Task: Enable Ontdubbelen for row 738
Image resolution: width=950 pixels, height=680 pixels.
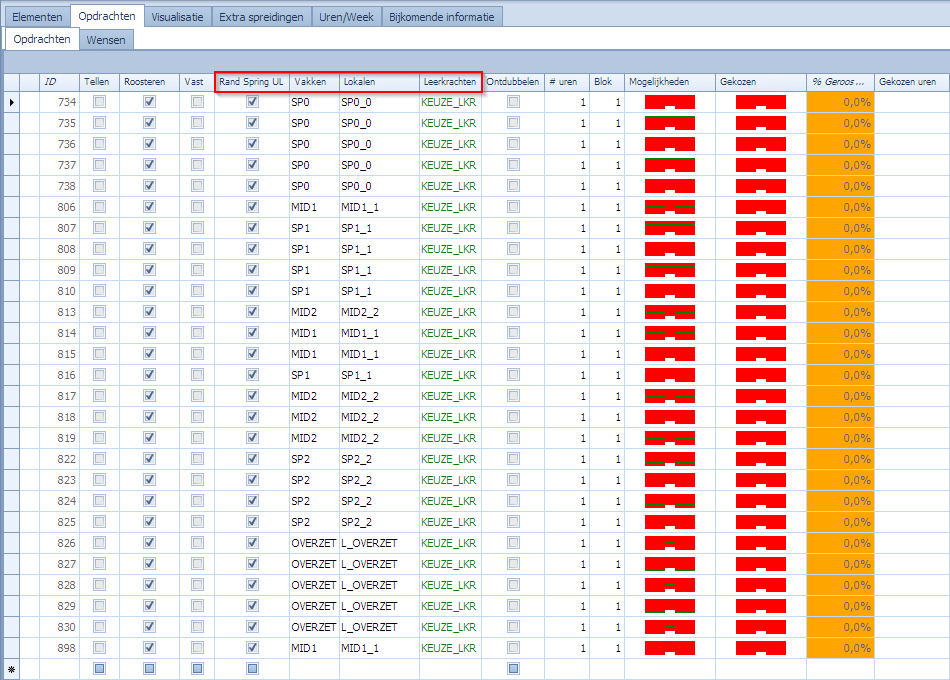Action: pyautogui.click(x=513, y=186)
